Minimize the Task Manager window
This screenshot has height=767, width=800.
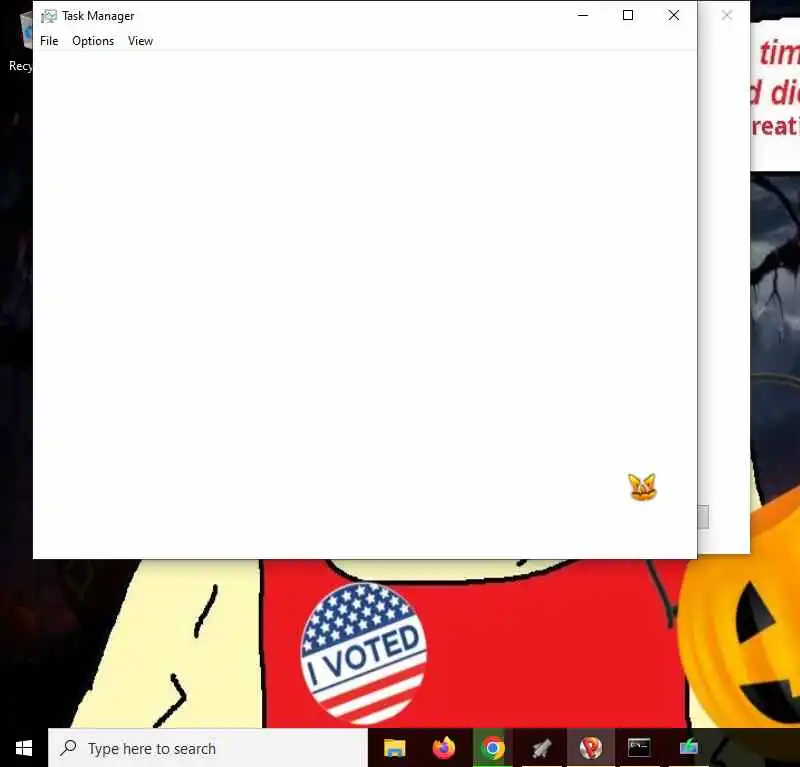pyautogui.click(x=583, y=15)
